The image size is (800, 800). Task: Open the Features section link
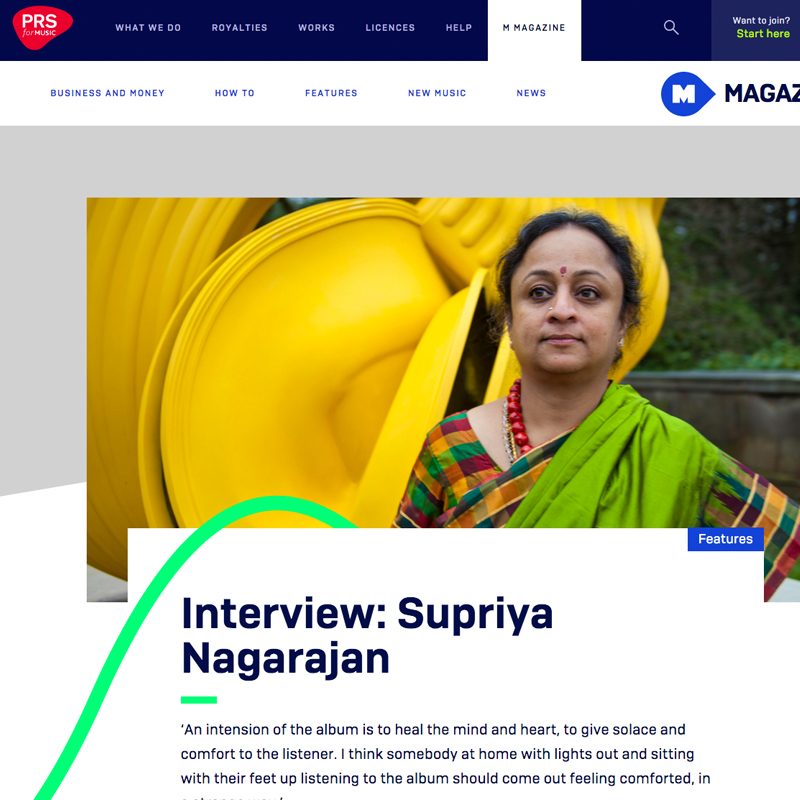[331, 93]
